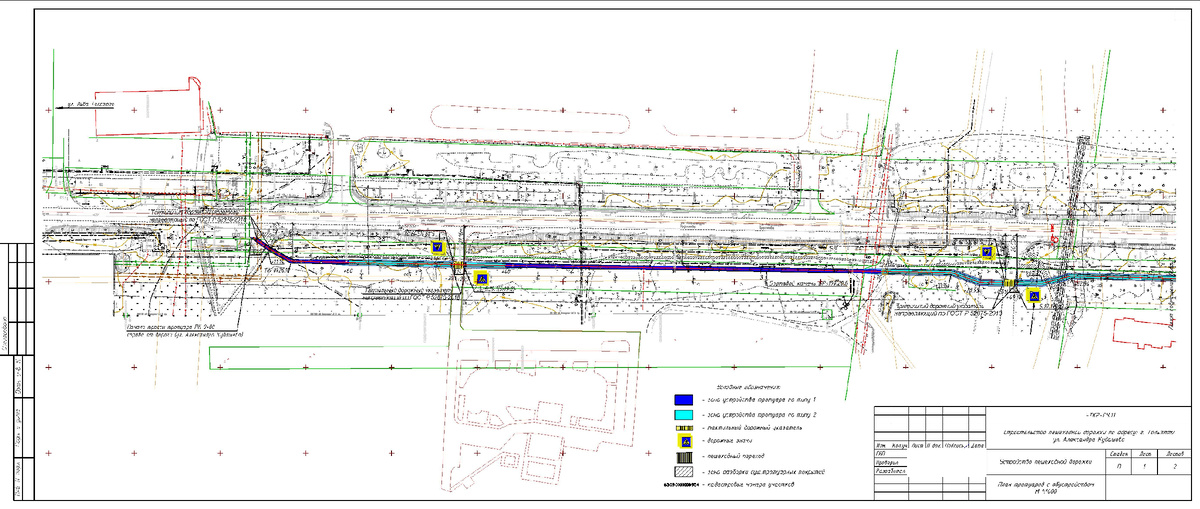Click the 'План тротуаров с обустройством' title cell
1200x509 pixels.
[1045, 487]
